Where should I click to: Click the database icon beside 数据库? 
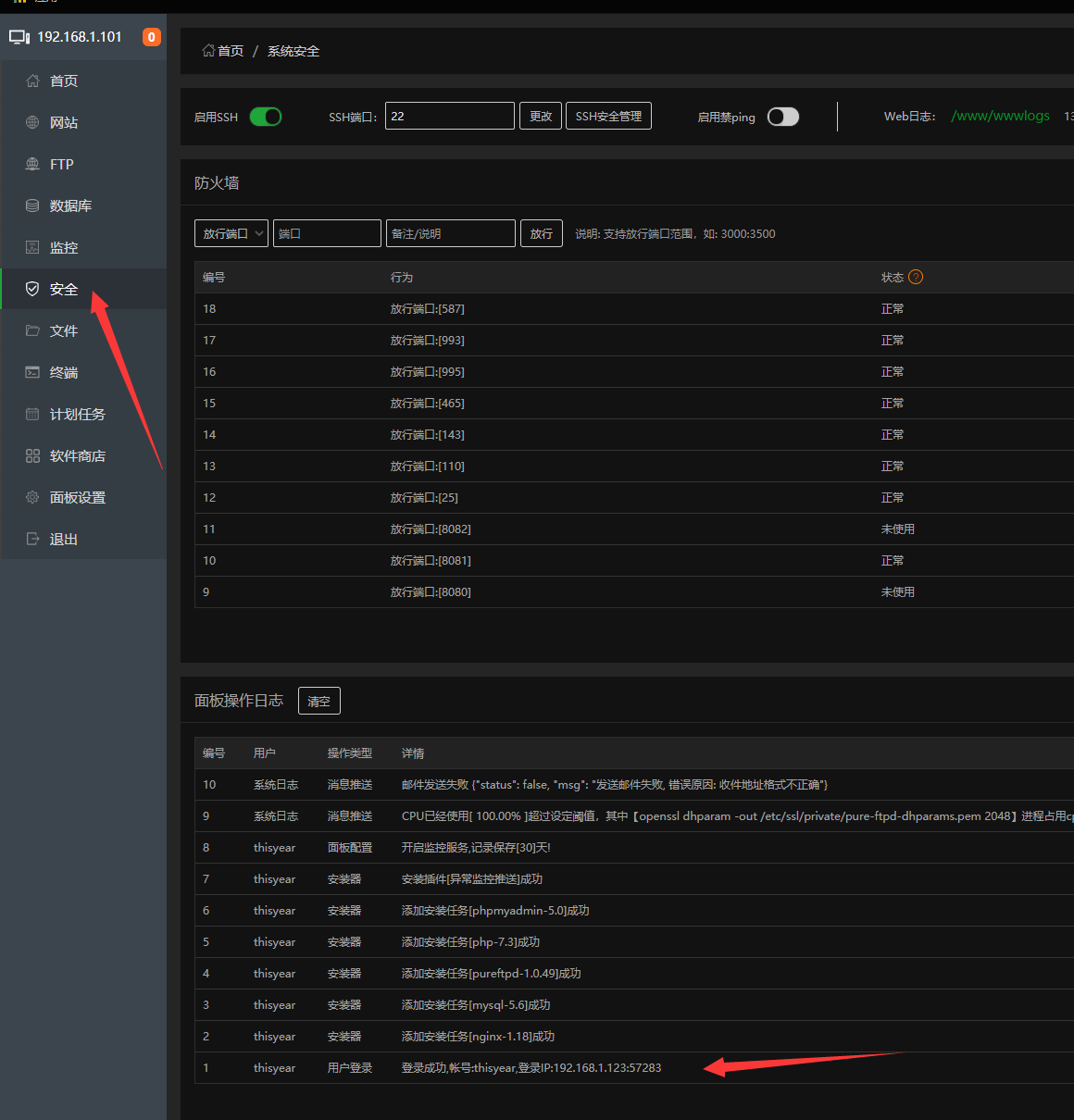[x=32, y=206]
